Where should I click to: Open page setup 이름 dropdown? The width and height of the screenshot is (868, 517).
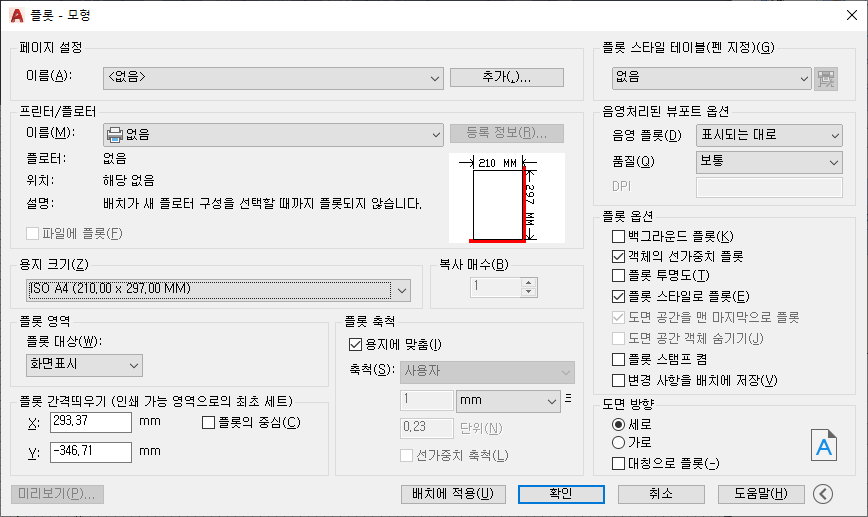[273, 78]
